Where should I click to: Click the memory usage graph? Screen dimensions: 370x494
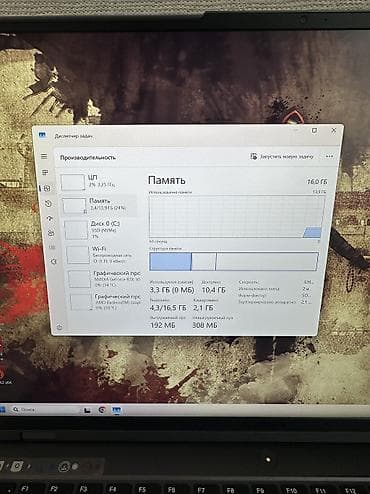pos(236,216)
